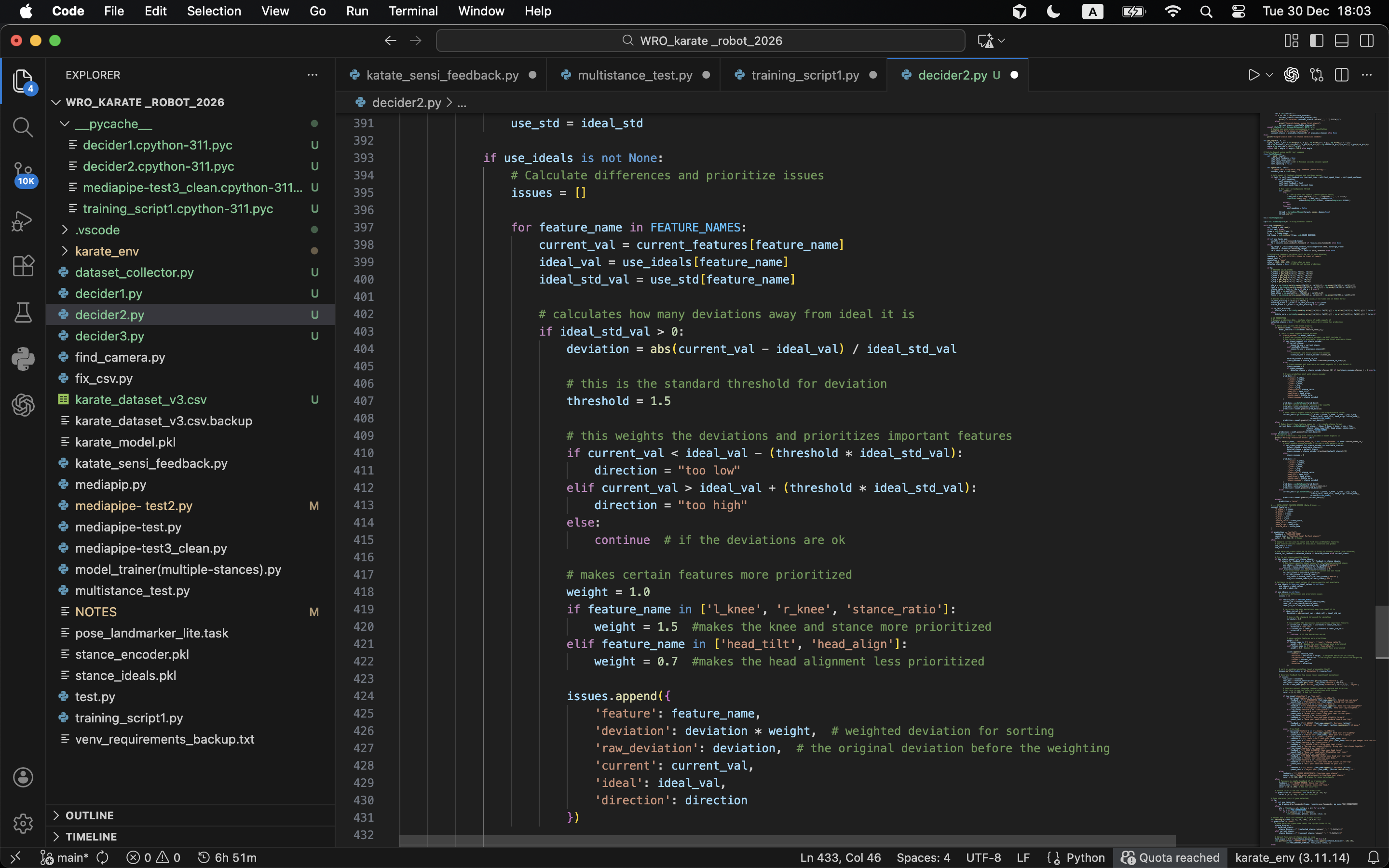Toggle the bottom Panel layout button

(x=1341, y=41)
